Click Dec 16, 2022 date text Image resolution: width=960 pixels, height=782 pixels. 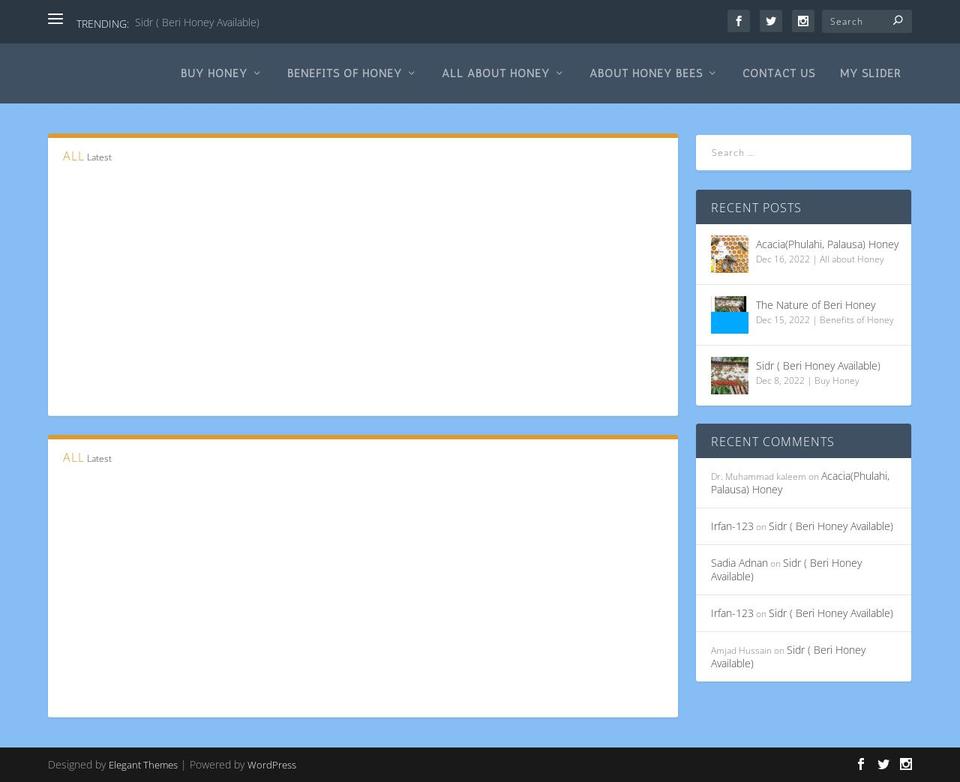[782, 260]
